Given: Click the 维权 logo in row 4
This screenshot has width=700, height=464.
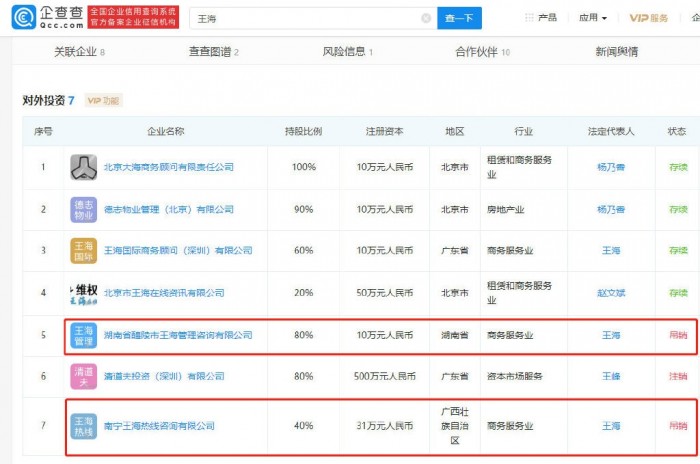Looking at the screenshot, I should point(83,292).
